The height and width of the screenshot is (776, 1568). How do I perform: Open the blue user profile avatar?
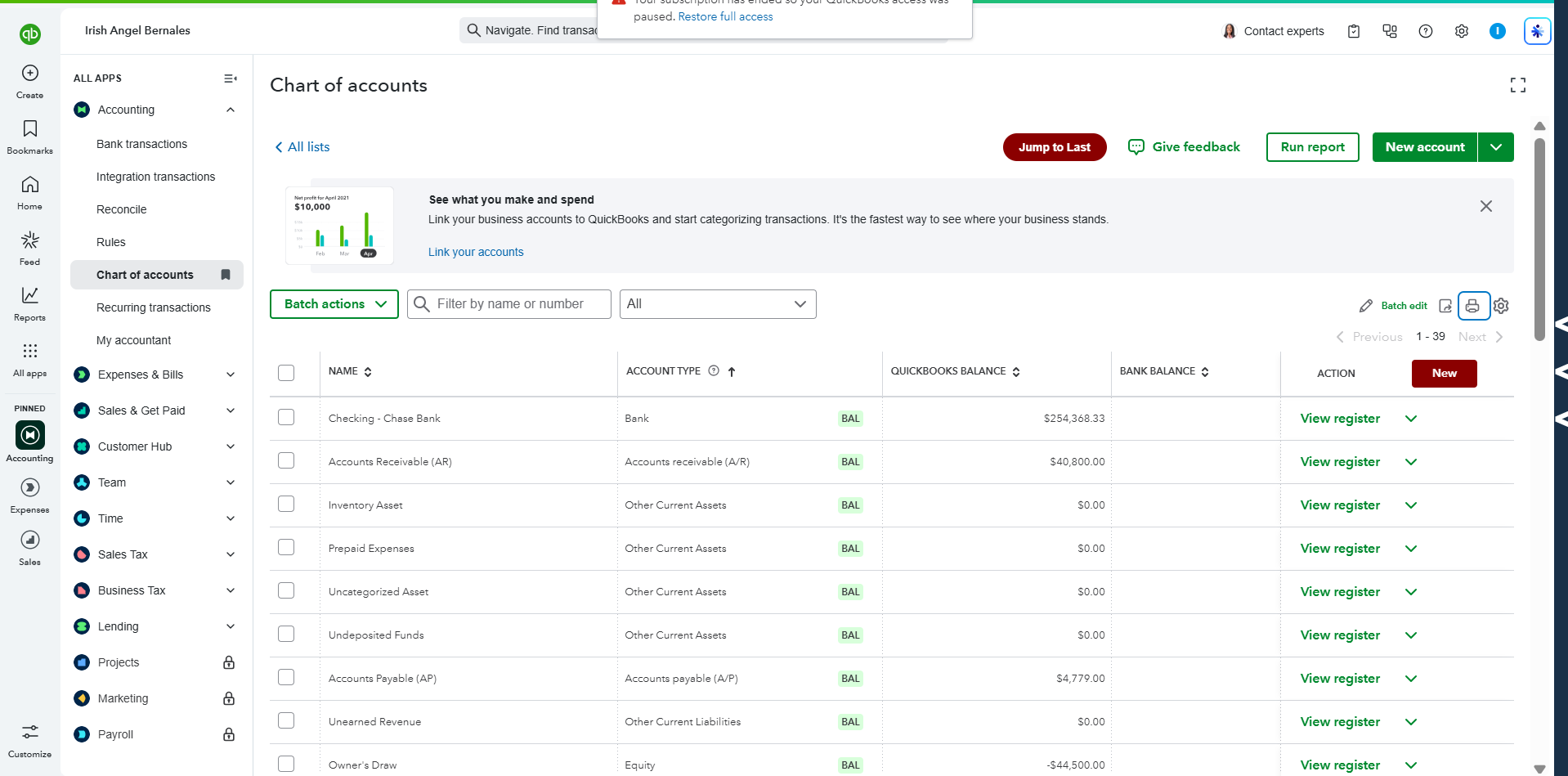click(x=1498, y=31)
